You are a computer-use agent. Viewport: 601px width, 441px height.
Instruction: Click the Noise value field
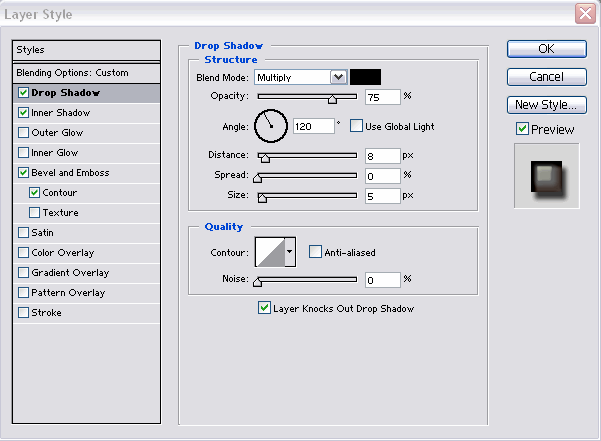point(383,280)
